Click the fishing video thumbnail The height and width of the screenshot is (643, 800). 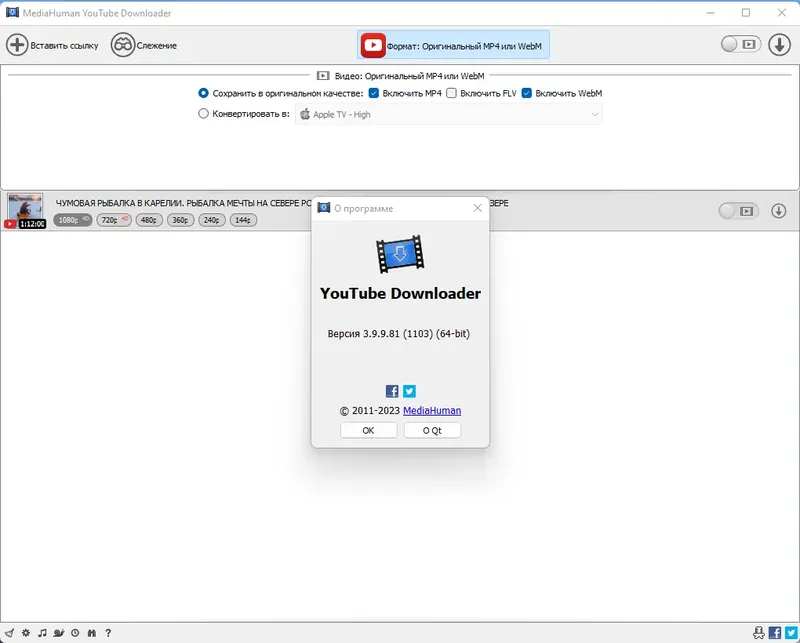pos(25,209)
